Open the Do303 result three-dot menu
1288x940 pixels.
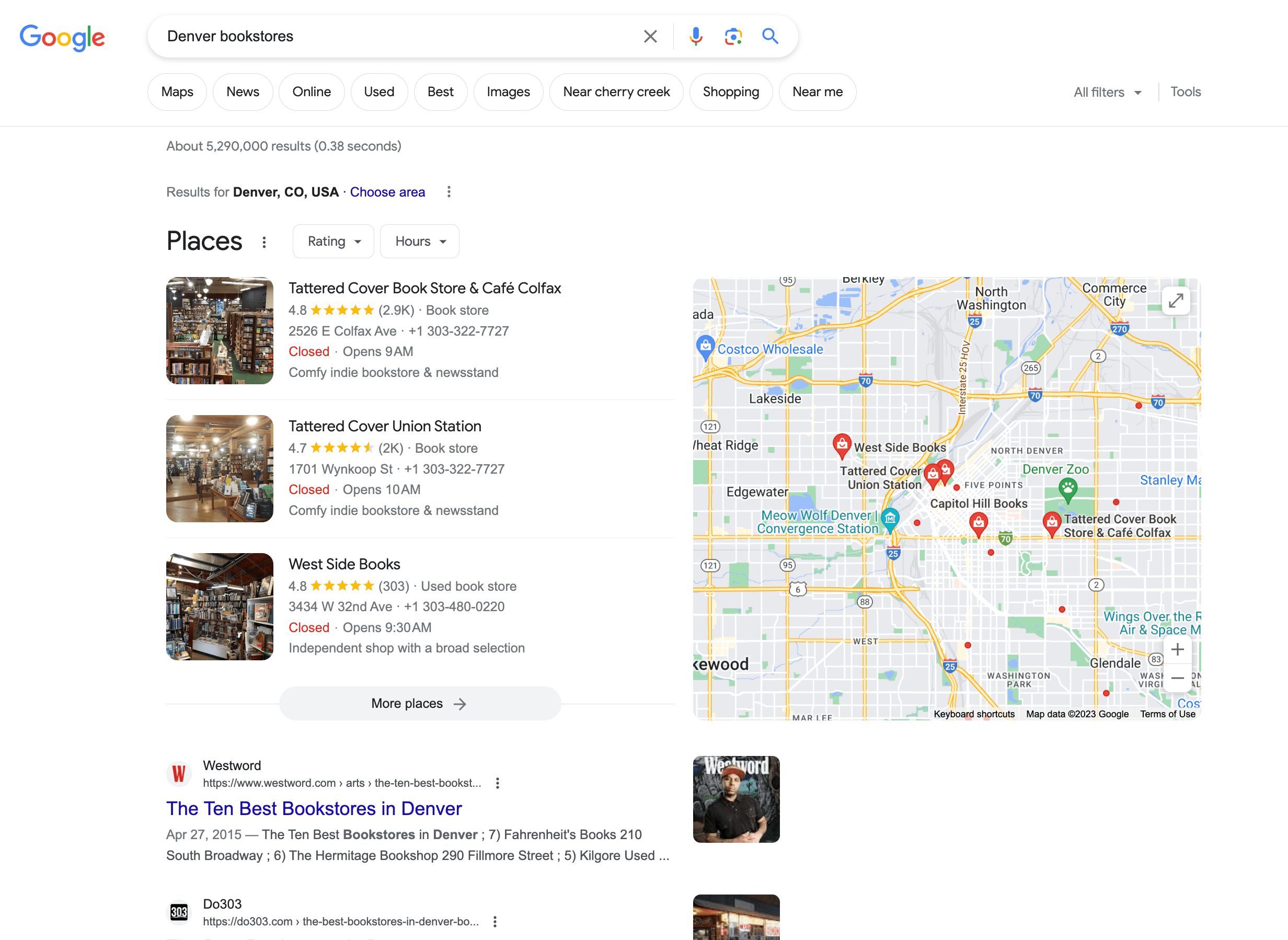(x=495, y=921)
